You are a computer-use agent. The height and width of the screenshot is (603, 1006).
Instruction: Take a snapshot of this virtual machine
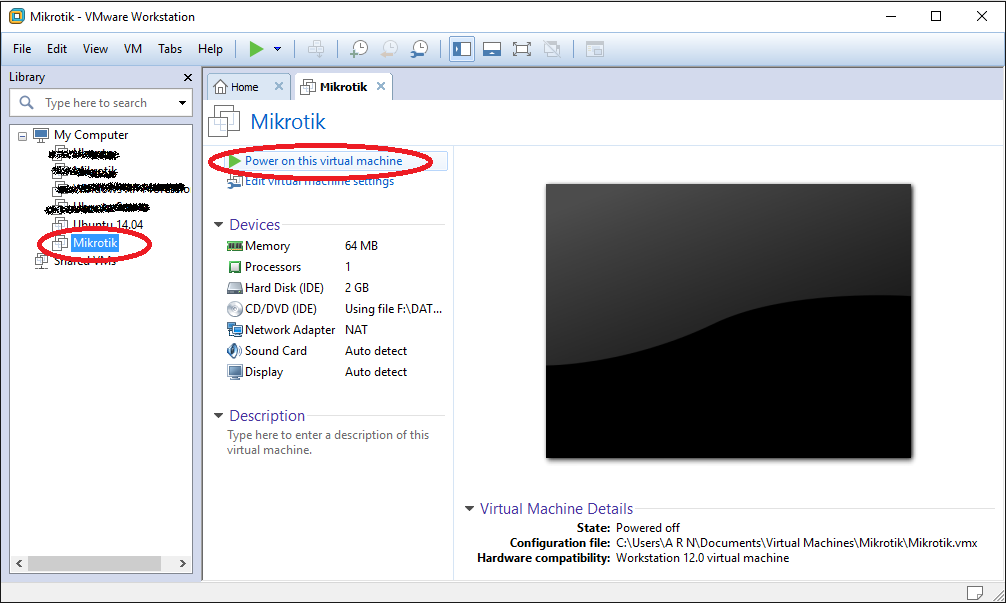pos(359,49)
